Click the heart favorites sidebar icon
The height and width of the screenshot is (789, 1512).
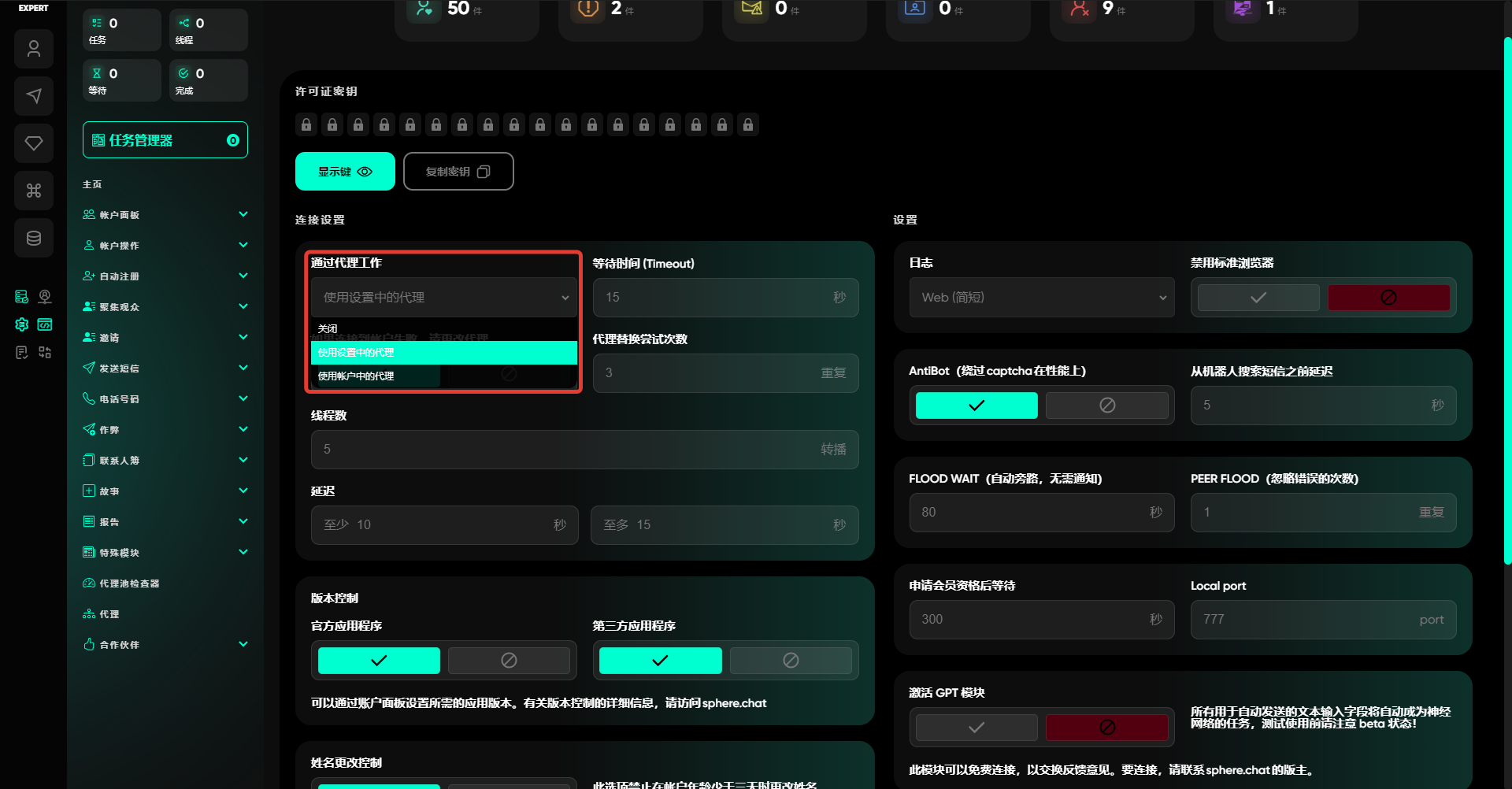click(x=33, y=143)
